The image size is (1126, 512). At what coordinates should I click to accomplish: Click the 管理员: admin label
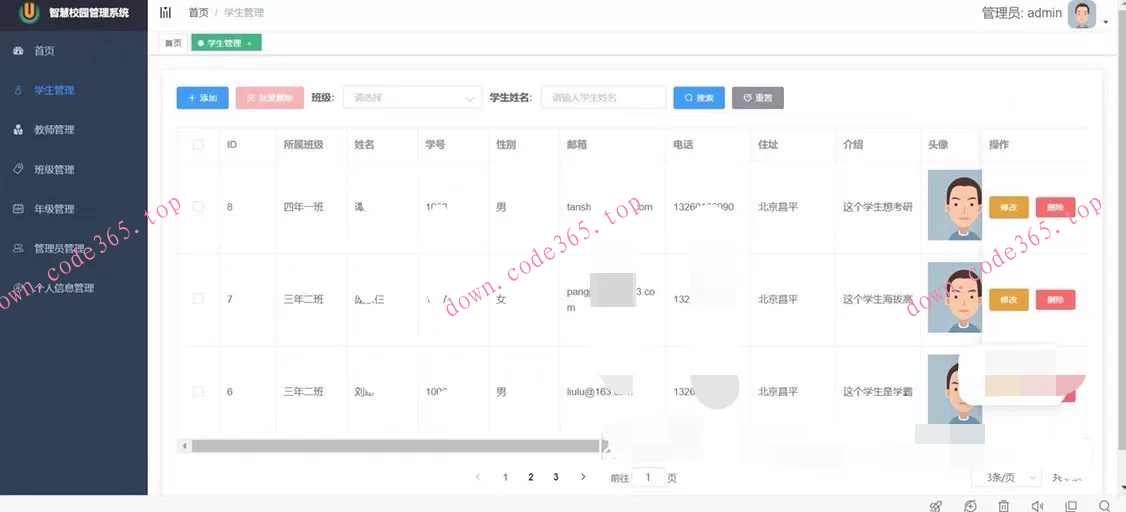(1022, 13)
